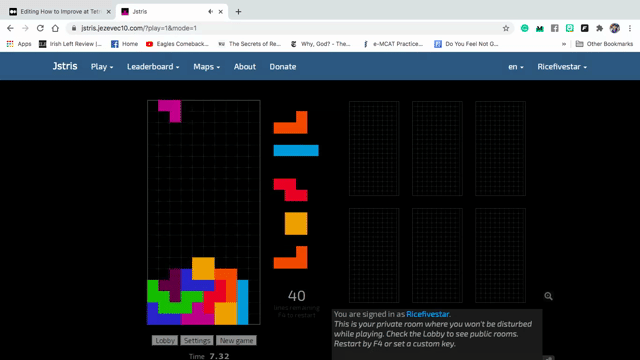Click the site lock icon in address bar
The image size is (640, 360).
74,28
